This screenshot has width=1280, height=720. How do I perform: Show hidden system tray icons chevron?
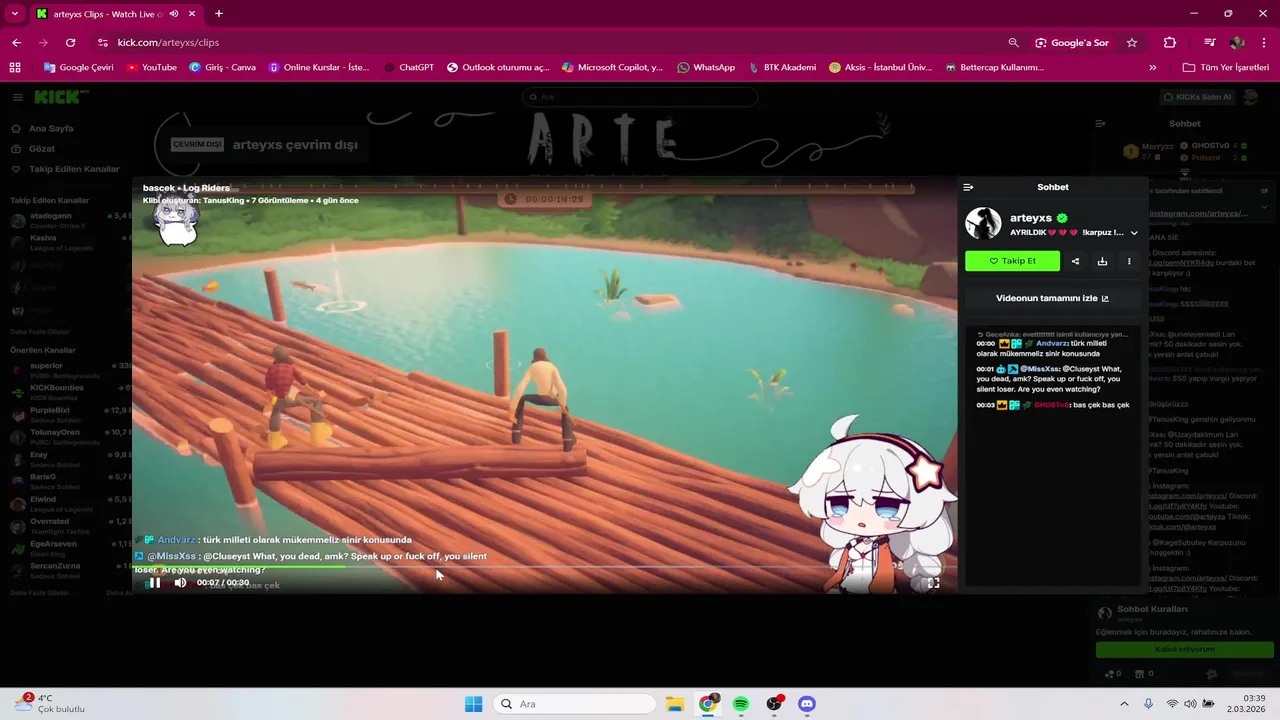(x=1124, y=704)
